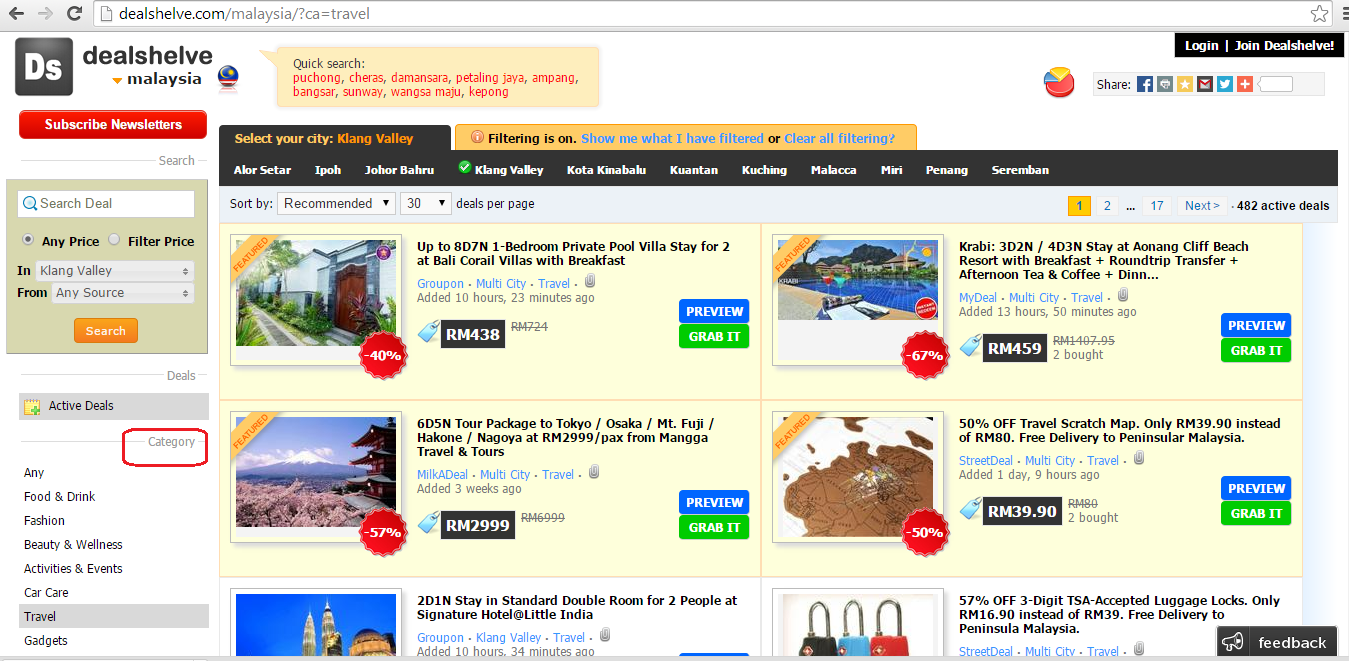Click the paperclip icon on Tokyo tour deal
The height and width of the screenshot is (661, 1349).
tap(594, 473)
